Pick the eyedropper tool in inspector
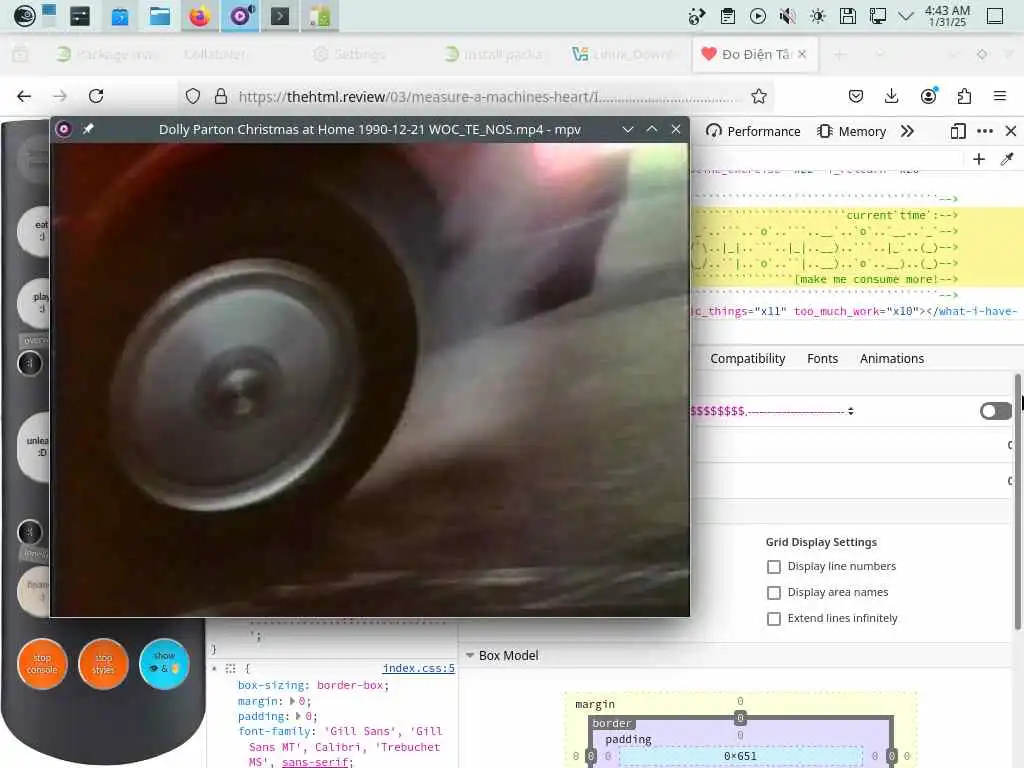The width and height of the screenshot is (1024, 768). coord(1007,159)
